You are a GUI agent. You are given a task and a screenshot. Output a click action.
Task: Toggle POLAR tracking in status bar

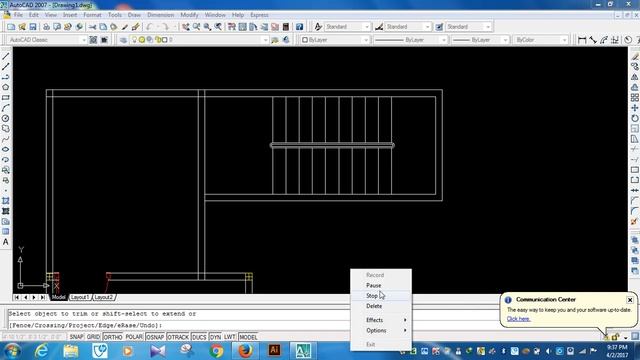(134, 337)
